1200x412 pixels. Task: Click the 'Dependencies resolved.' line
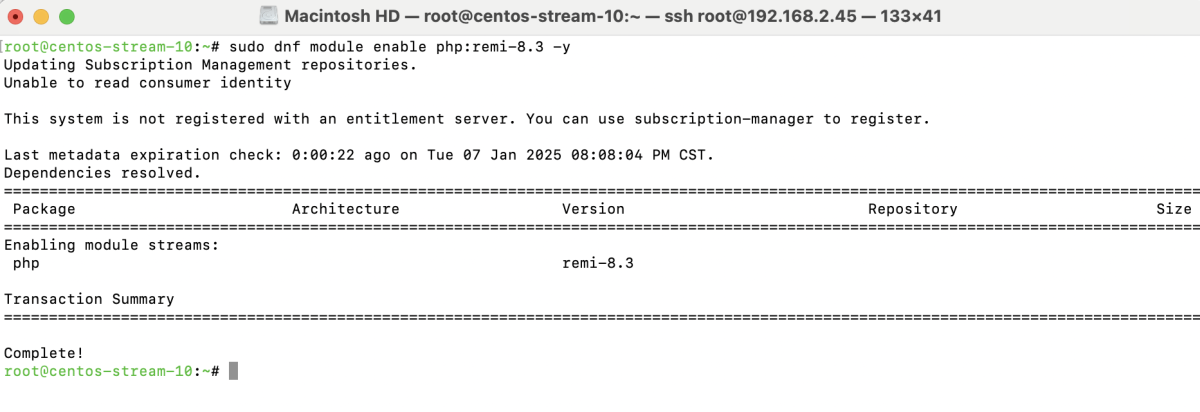coord(103,173)
